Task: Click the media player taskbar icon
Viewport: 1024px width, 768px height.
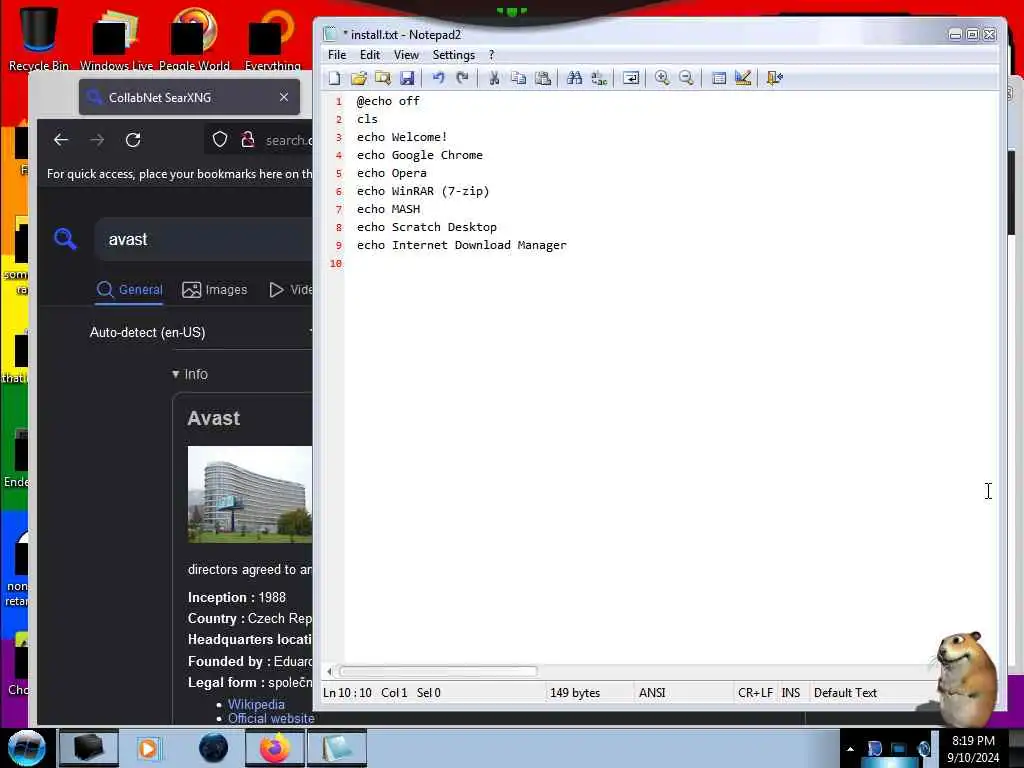Action: click(x=148, y=748)
